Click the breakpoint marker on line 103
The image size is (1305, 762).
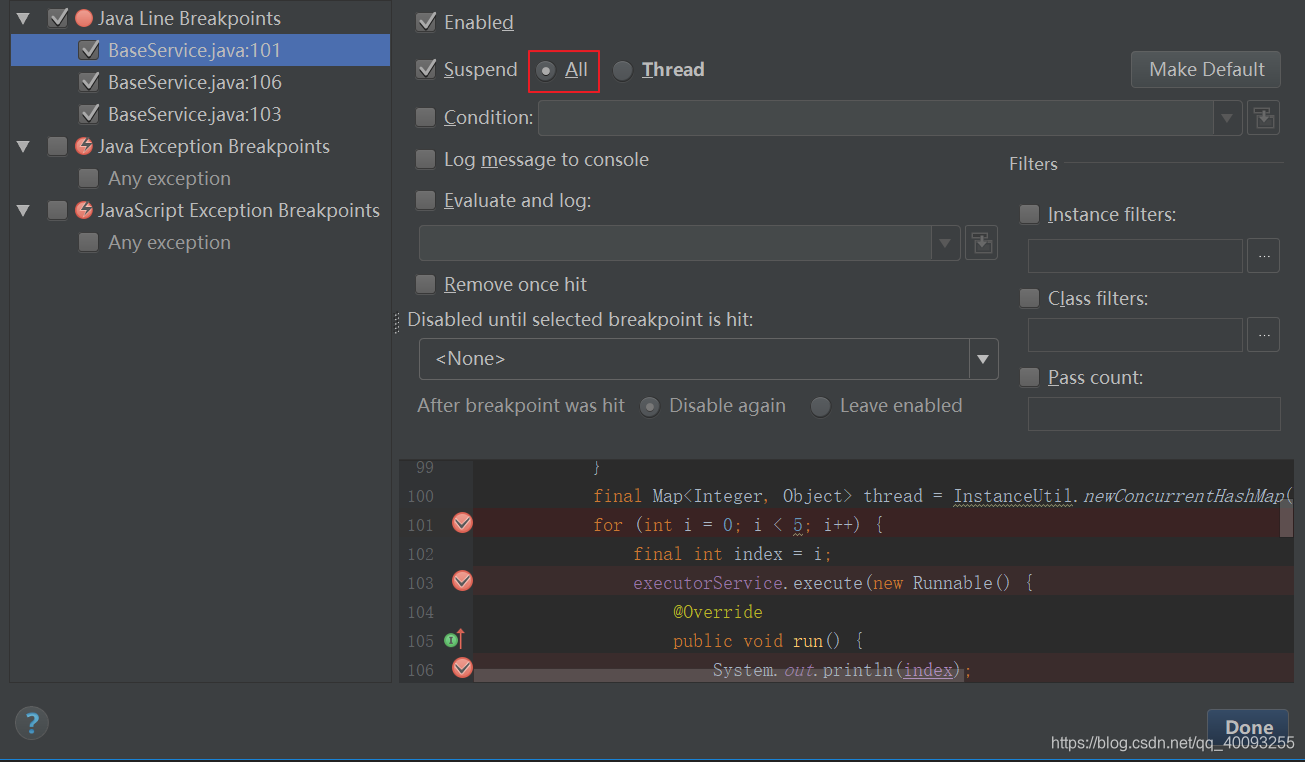click(462, 581)
